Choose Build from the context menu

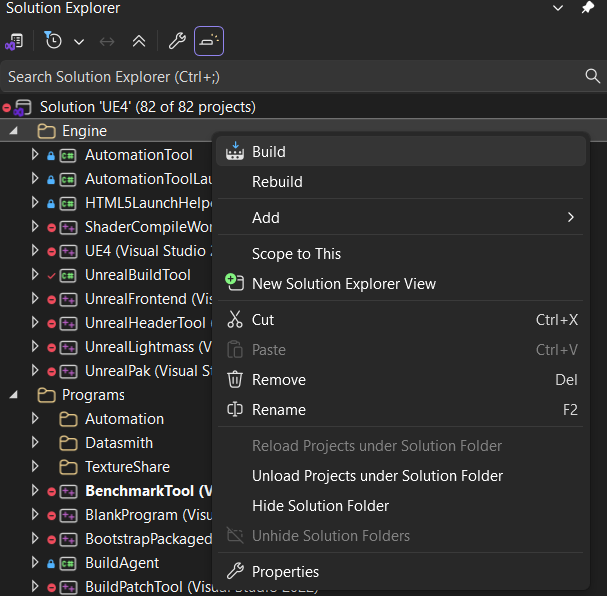(x=401, y=151)
